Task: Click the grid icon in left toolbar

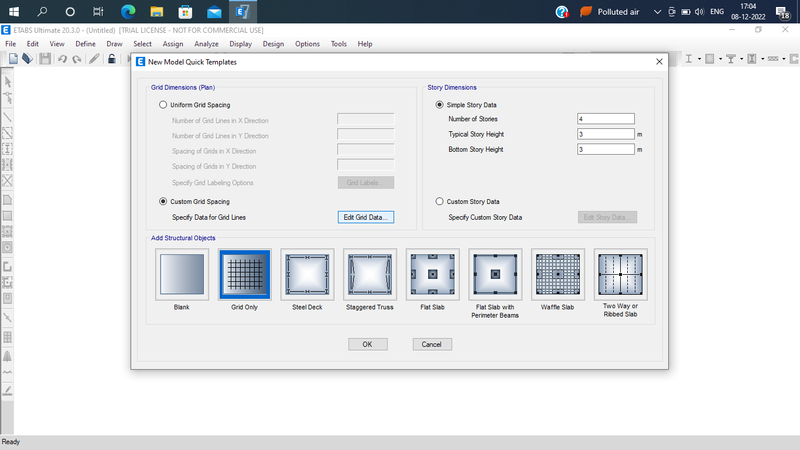Action: pyautogui.click(x=8, y=337)
